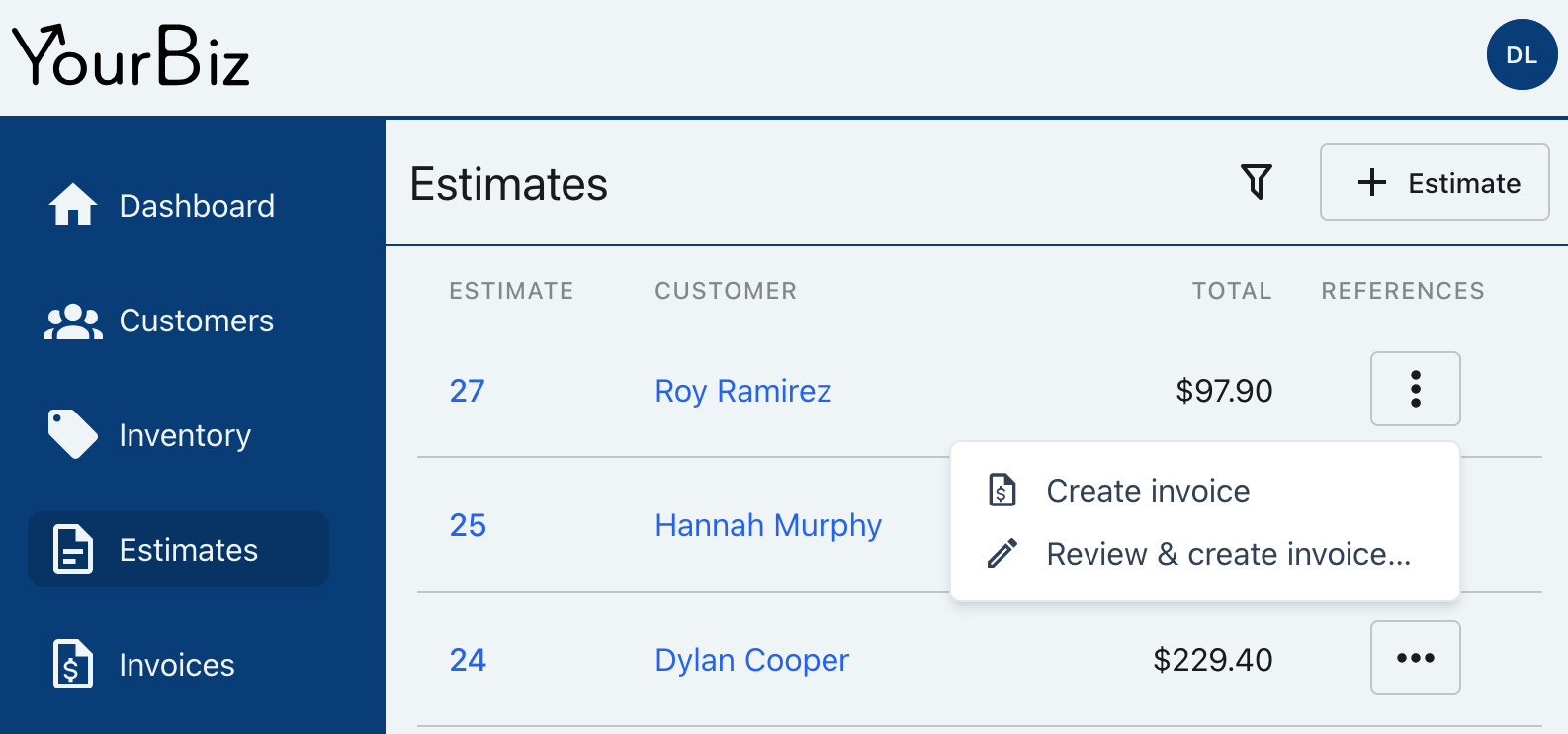Open customer Dylan Cooper

click(x=752, y=660)
